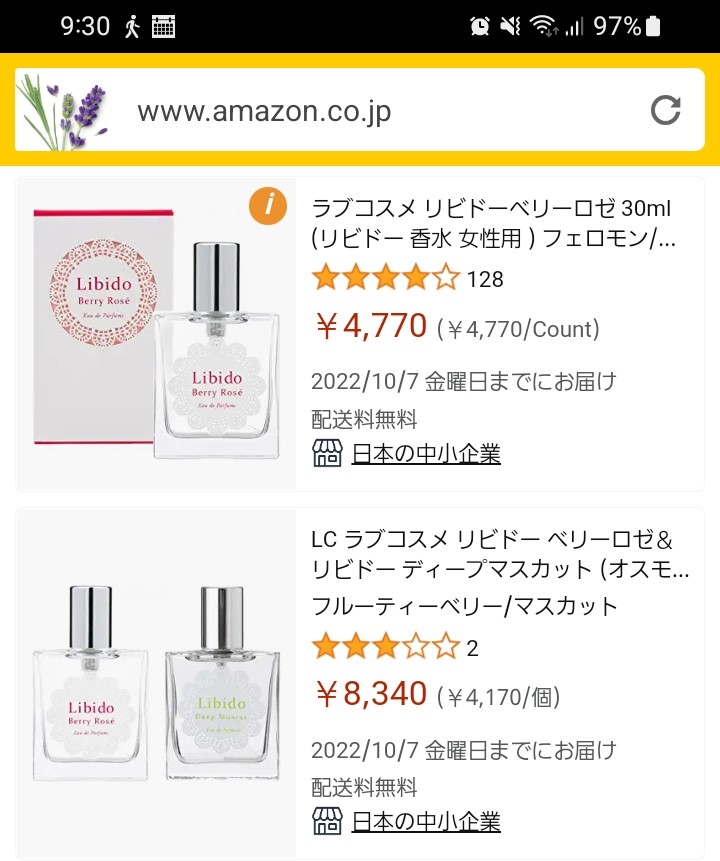Tap the lavender flower icon in address bar
This screenshot has height=861, width=720.
(62, 111)
